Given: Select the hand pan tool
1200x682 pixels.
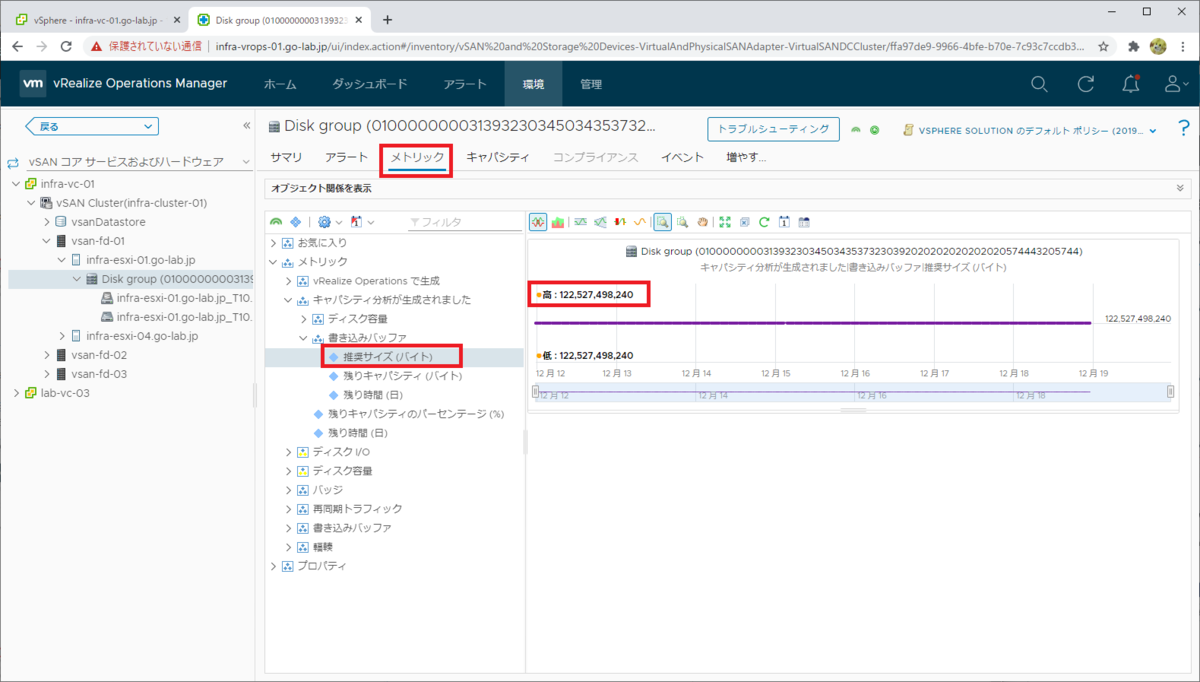Looking at the screenshot, I should point(702,222).
